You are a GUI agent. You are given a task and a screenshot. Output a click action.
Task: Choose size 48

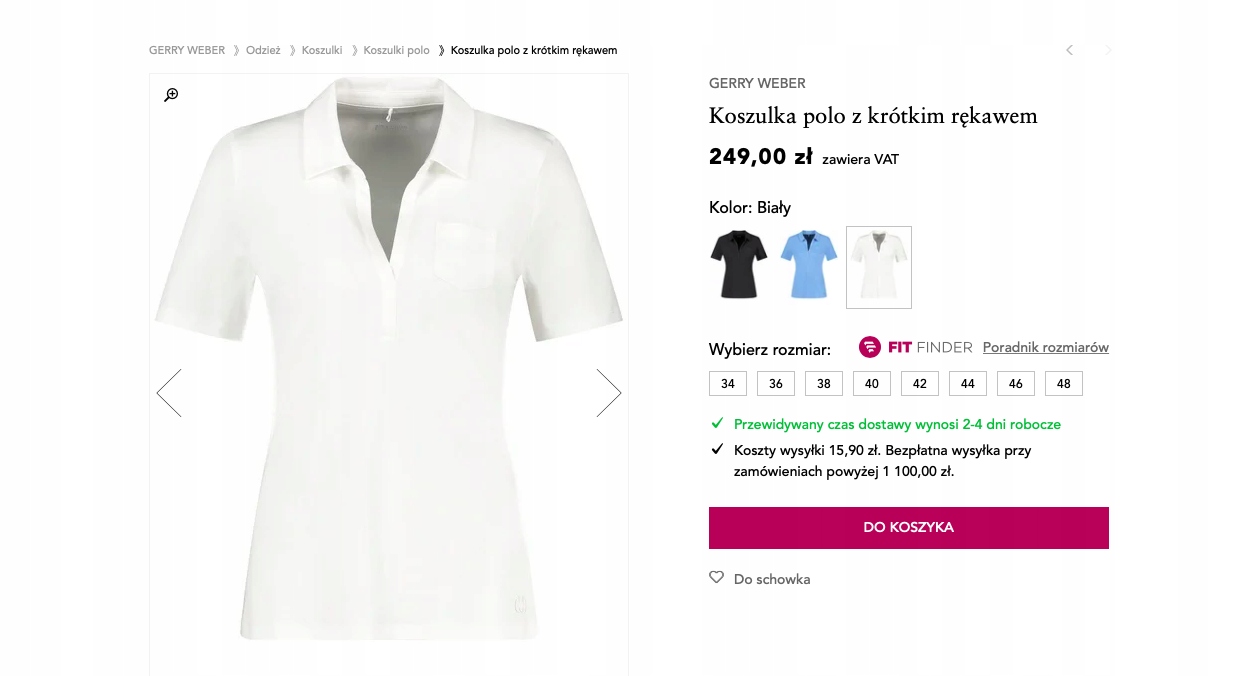click(1063, 384)
